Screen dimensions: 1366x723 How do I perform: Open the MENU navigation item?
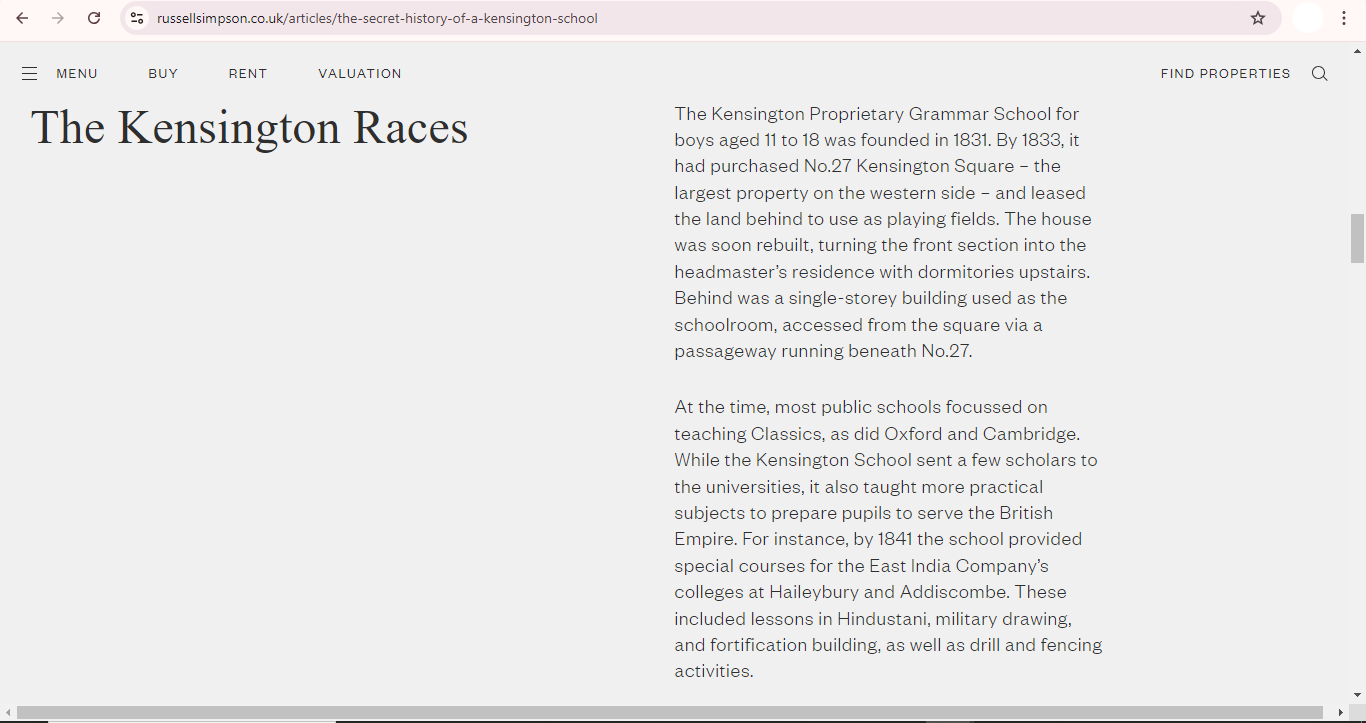coord(77,74)
